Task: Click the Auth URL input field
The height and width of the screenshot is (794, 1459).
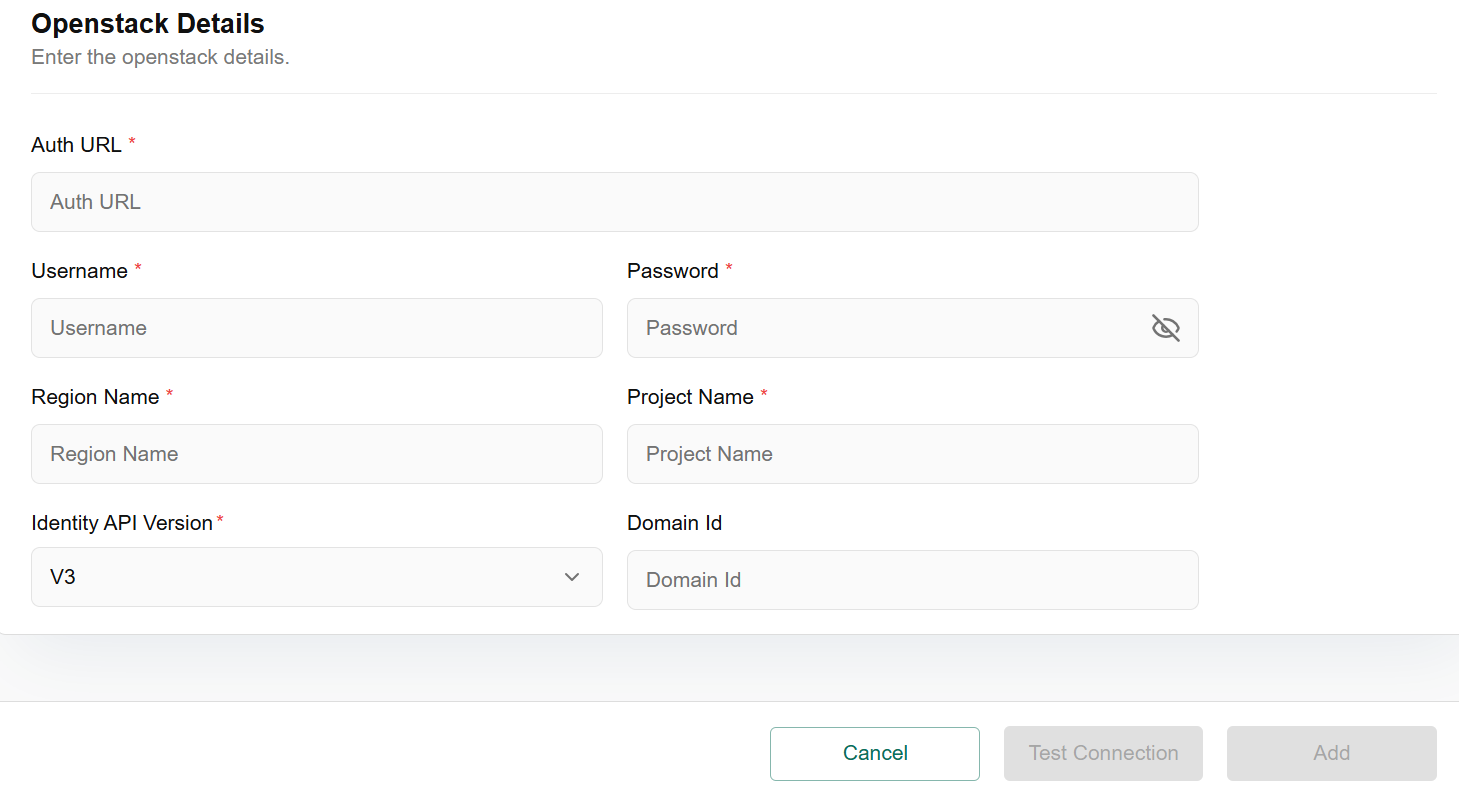Action: point(614,202)
